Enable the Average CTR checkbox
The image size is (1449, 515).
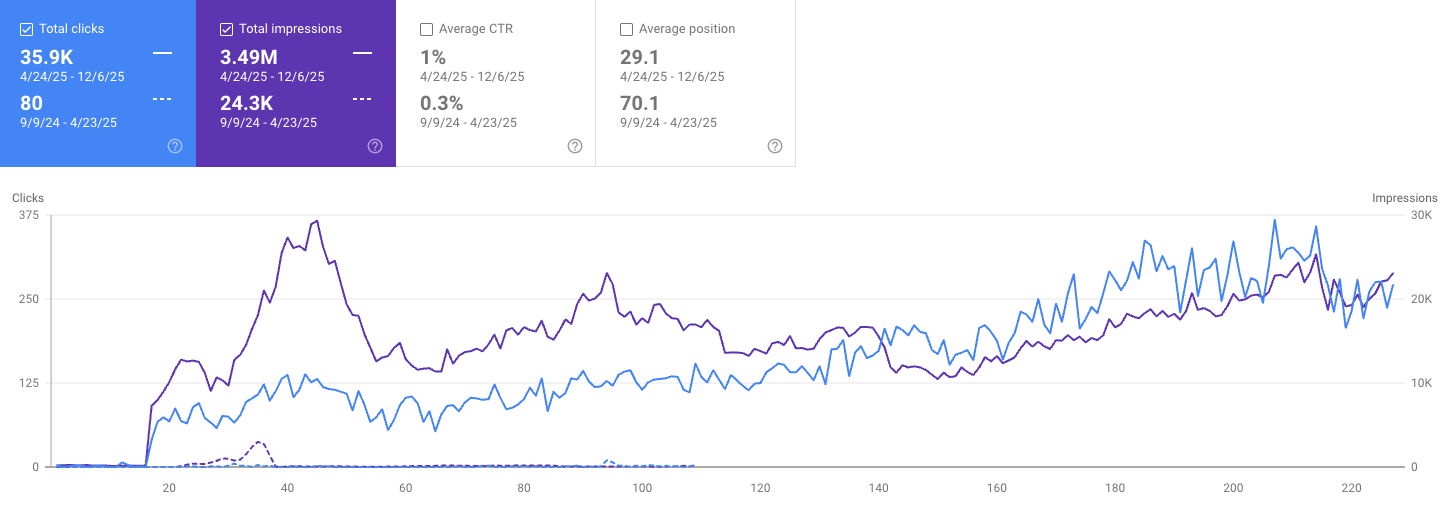point(427,29)
